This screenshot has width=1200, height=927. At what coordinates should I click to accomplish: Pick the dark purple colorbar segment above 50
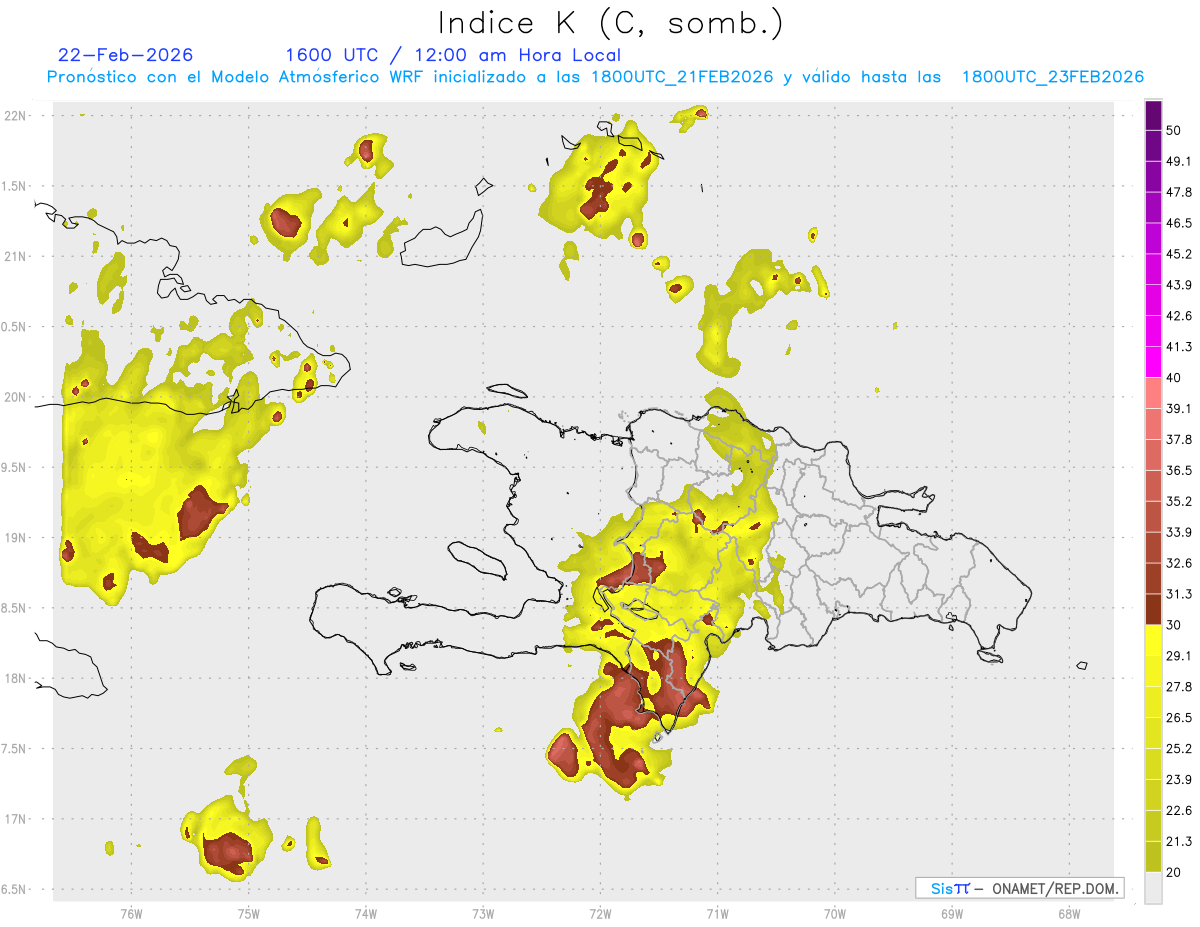coord(1153,115)
